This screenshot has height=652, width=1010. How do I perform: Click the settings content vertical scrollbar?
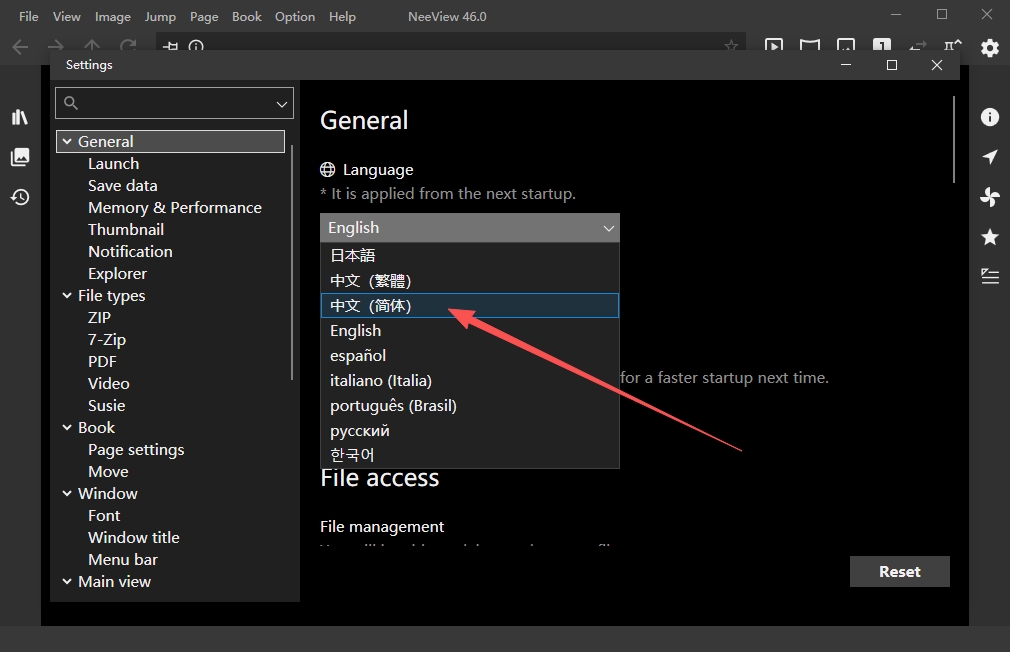(x=953, y=139)
